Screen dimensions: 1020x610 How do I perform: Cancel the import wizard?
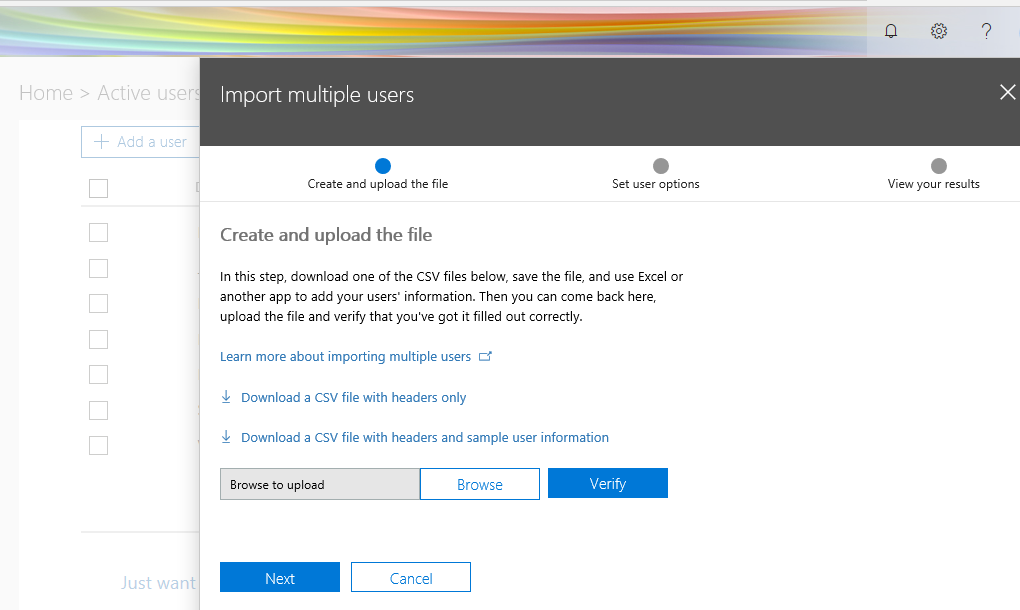click(410, 577)
